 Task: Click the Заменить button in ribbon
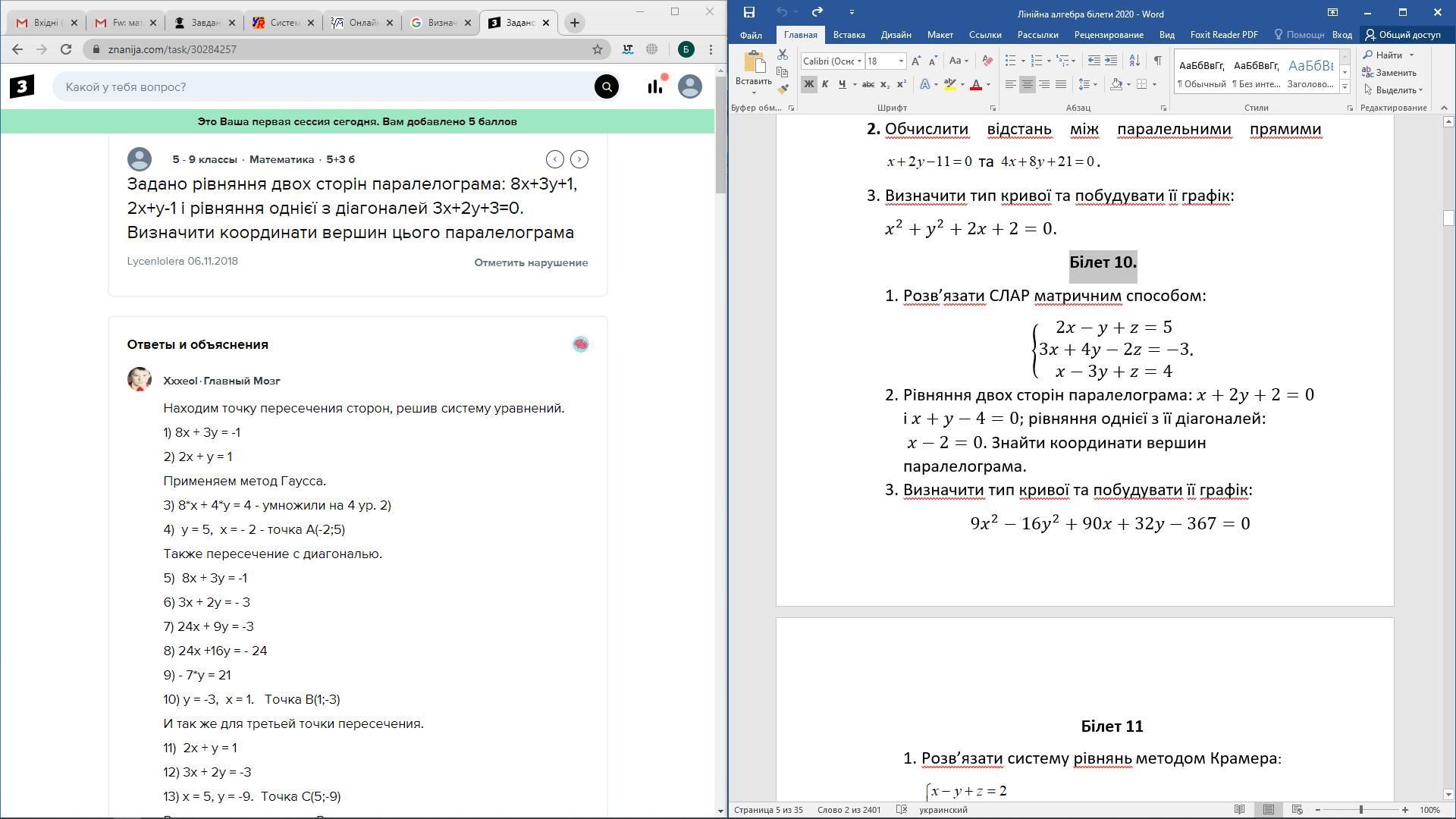(1389, 73)
